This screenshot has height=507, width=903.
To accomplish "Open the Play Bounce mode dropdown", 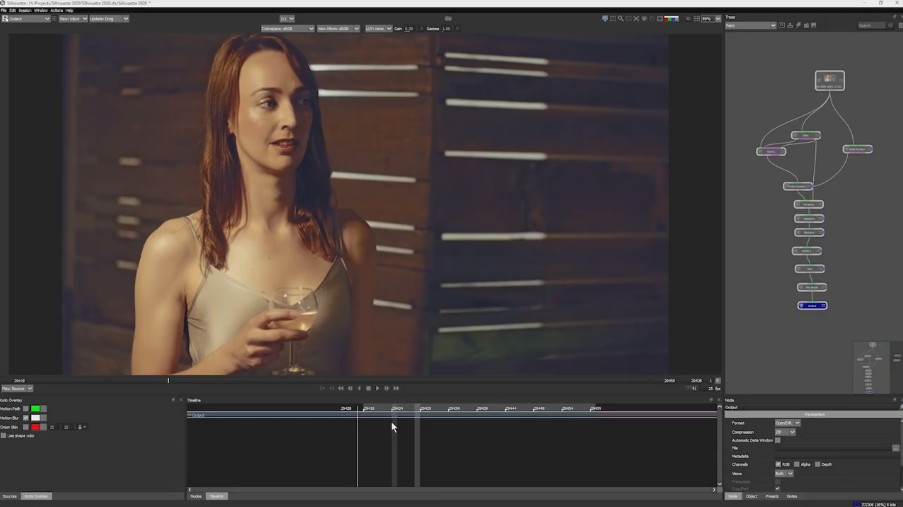I will click(x=17, y=388).
